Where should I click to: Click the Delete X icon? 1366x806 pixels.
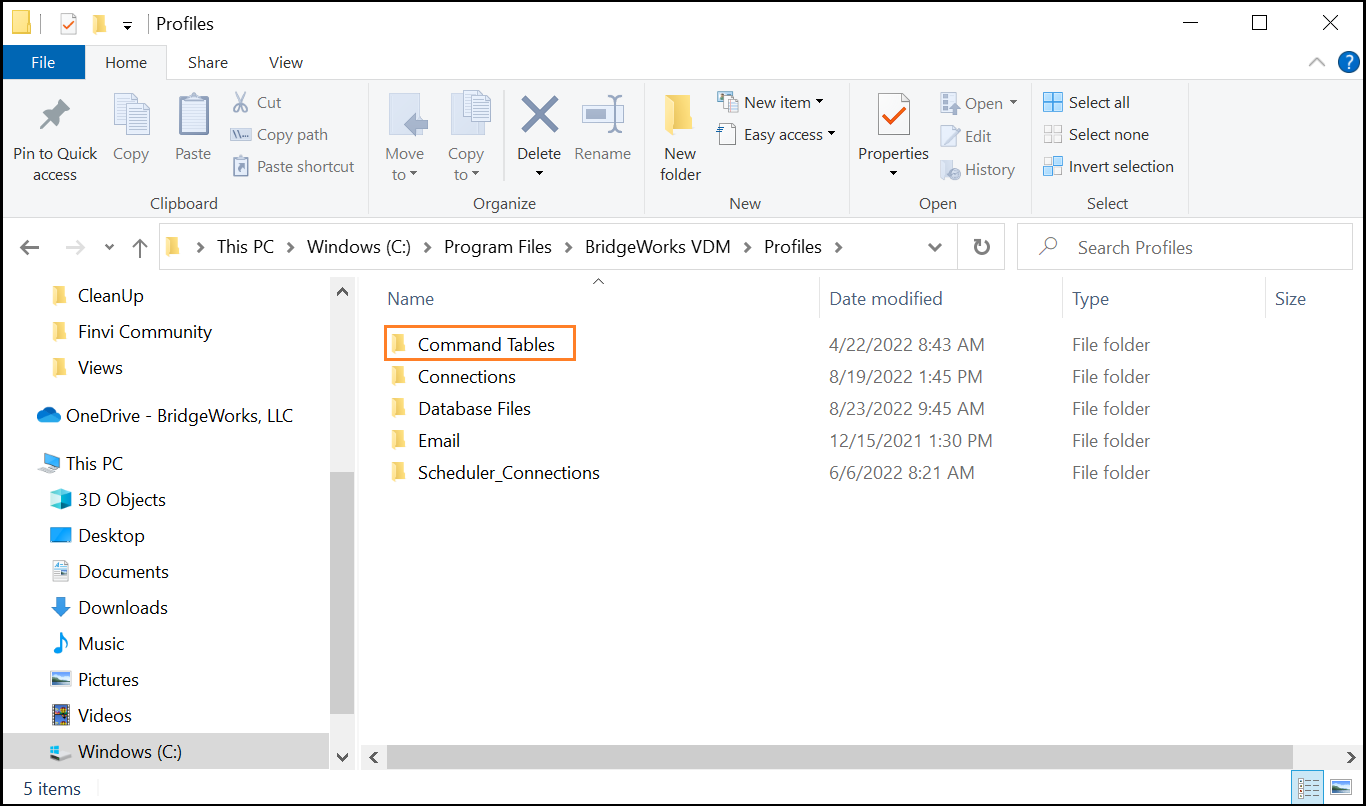click(539, 114)
